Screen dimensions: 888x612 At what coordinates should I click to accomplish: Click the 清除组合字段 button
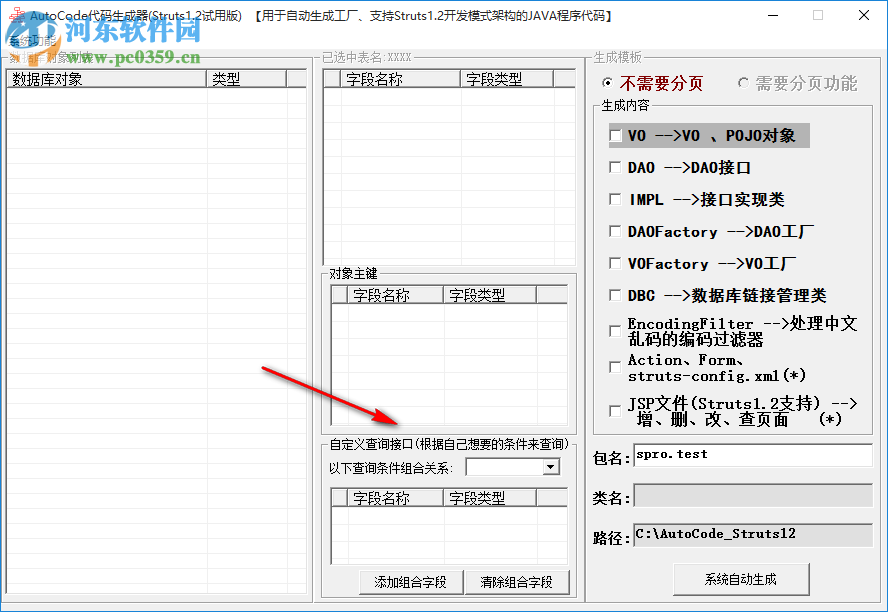[x=518, y=582]
